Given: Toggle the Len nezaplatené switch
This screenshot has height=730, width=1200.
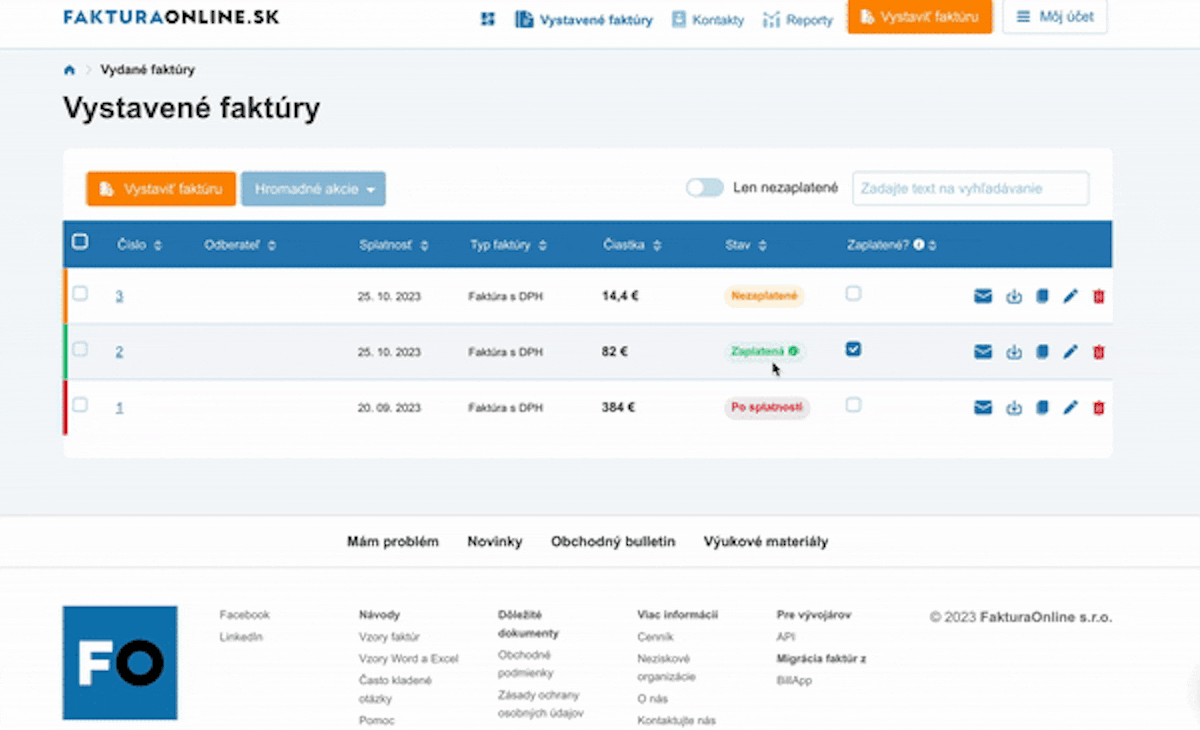Looking at the screenshot, I should tap(704, 188).
